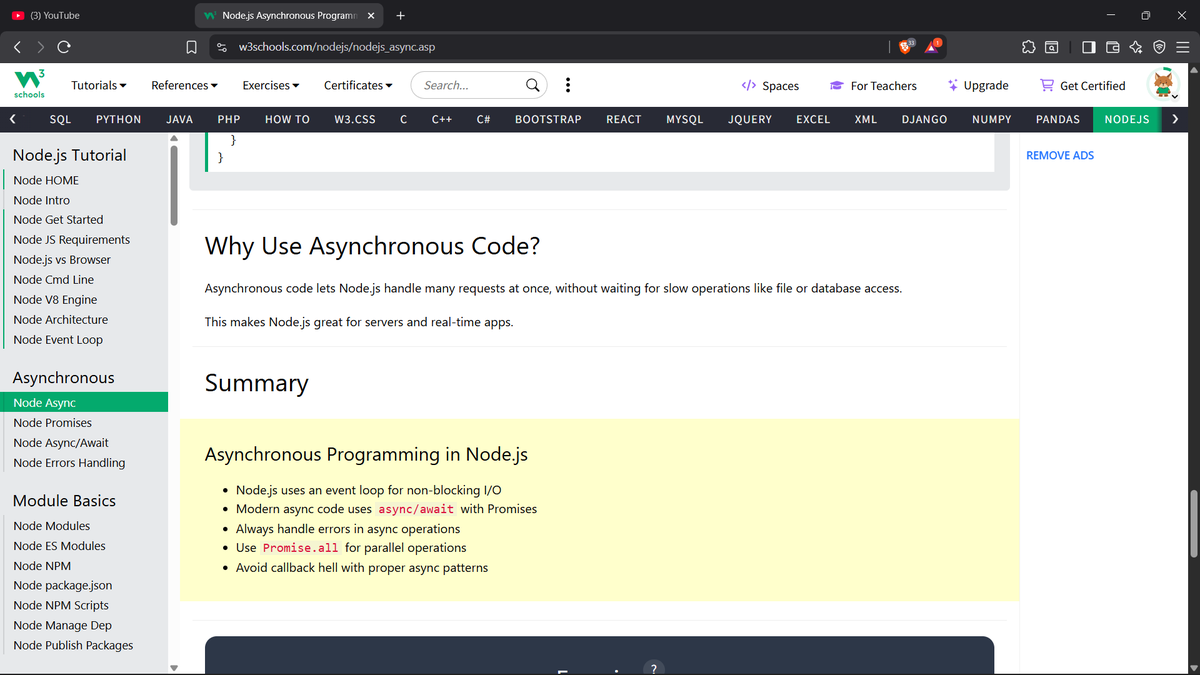Open Node ES Modules in the sidebar
Screen dimensions: 1200x675
(x=60, y=546)
